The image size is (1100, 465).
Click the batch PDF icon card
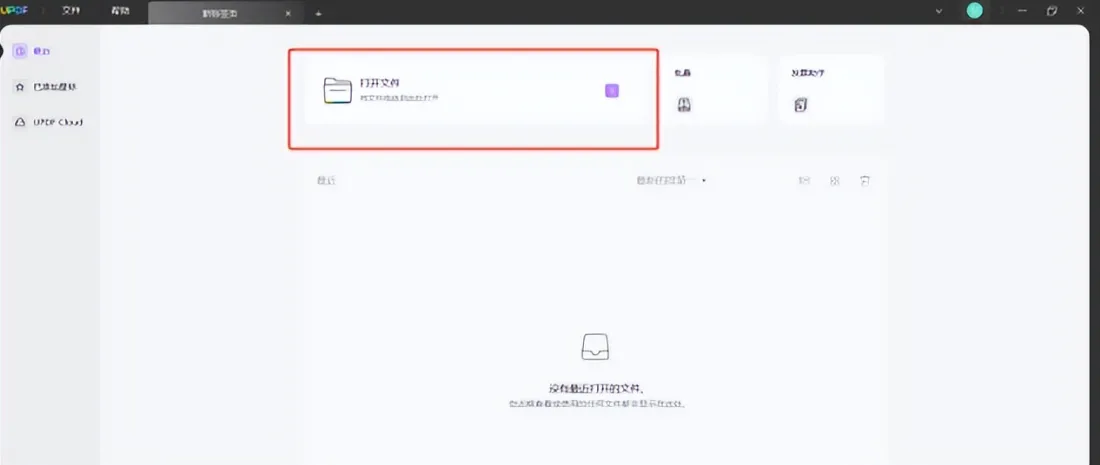(685, 104)
